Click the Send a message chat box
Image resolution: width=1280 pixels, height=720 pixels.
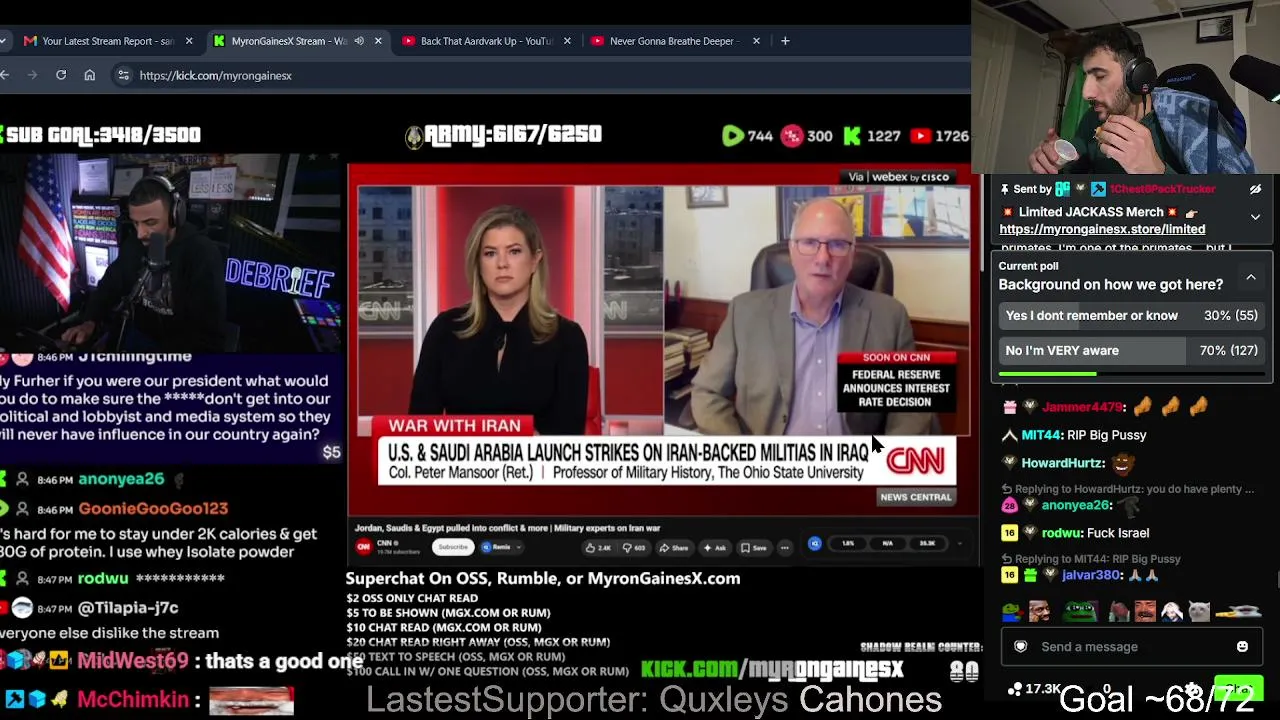pos(1130,647)
